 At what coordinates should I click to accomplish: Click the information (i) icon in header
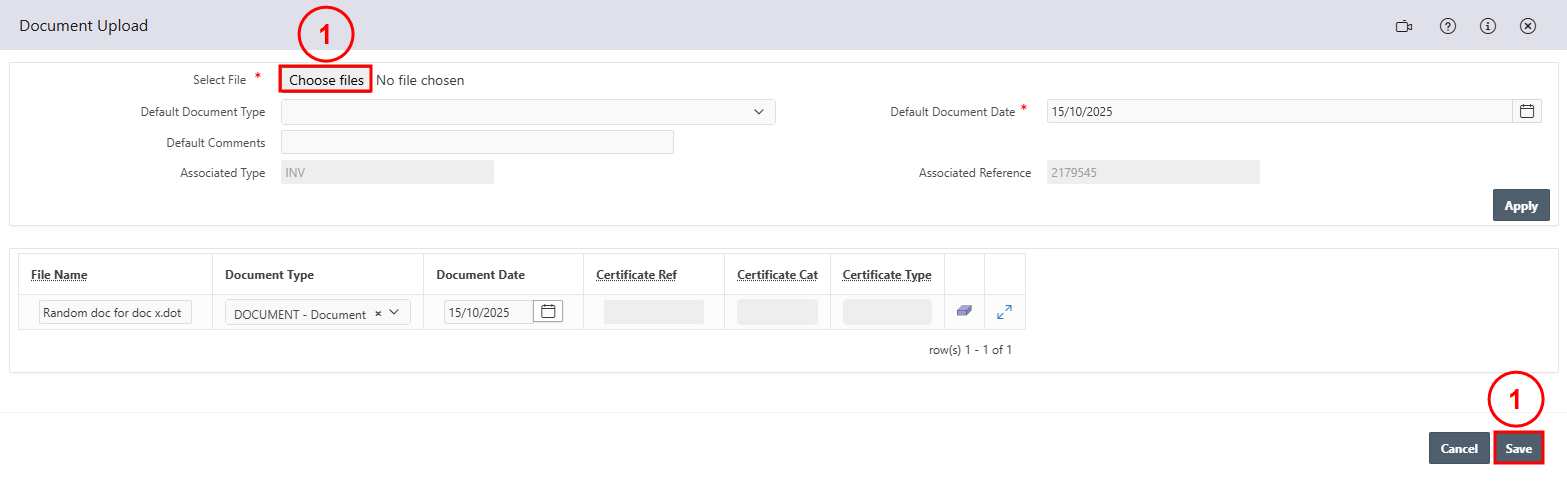1487,26
